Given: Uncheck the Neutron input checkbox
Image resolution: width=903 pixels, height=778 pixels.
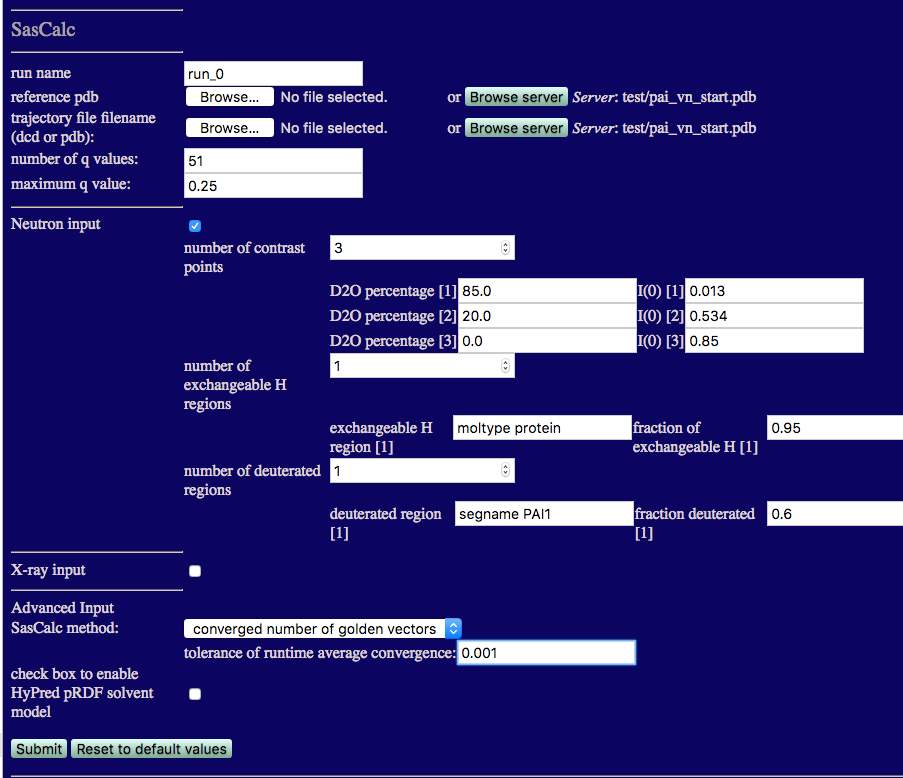Looking at the screenshot, I should point(195,226).
